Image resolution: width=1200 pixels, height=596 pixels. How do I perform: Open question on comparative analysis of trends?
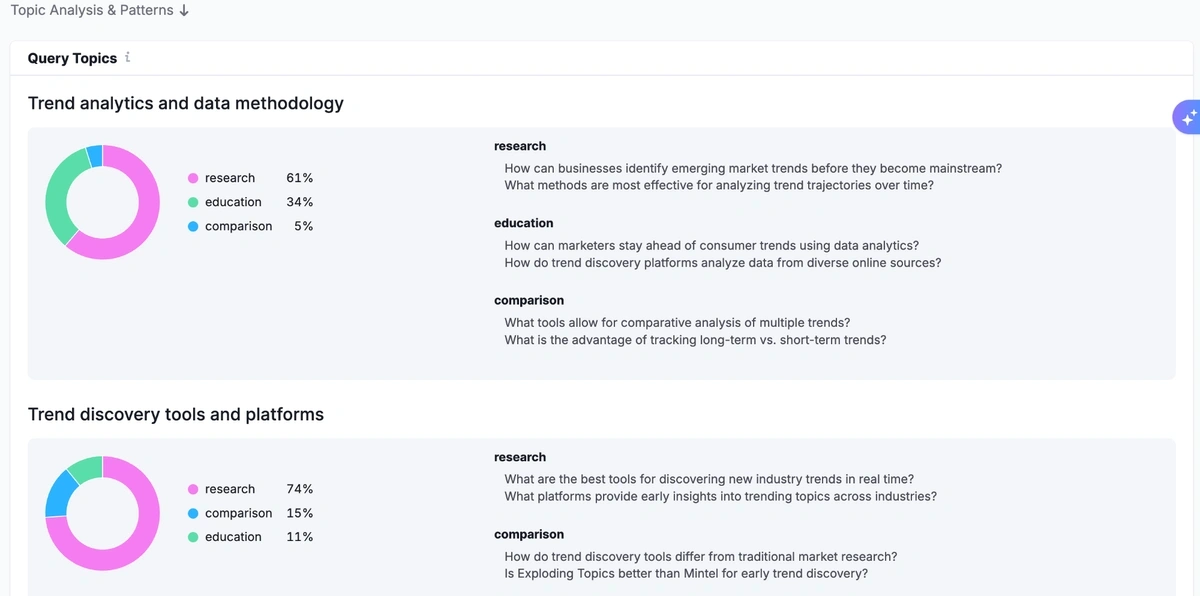point(677,322)
